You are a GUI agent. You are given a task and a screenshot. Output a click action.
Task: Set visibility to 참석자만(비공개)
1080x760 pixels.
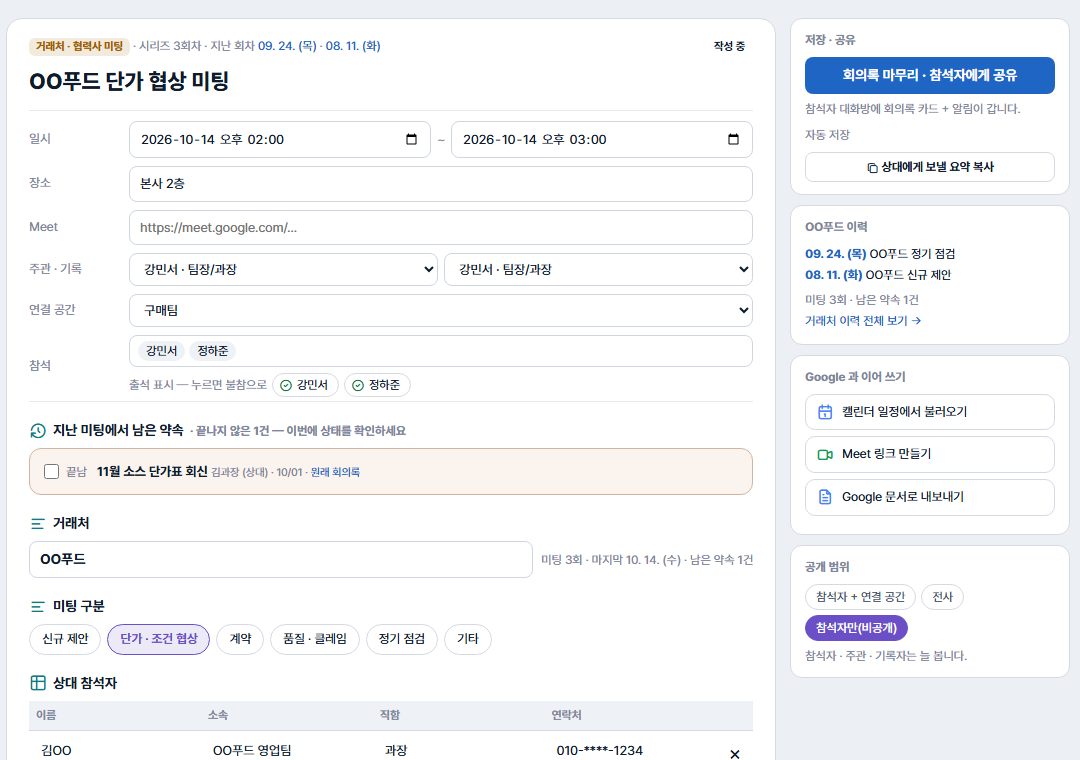[856, 628]
